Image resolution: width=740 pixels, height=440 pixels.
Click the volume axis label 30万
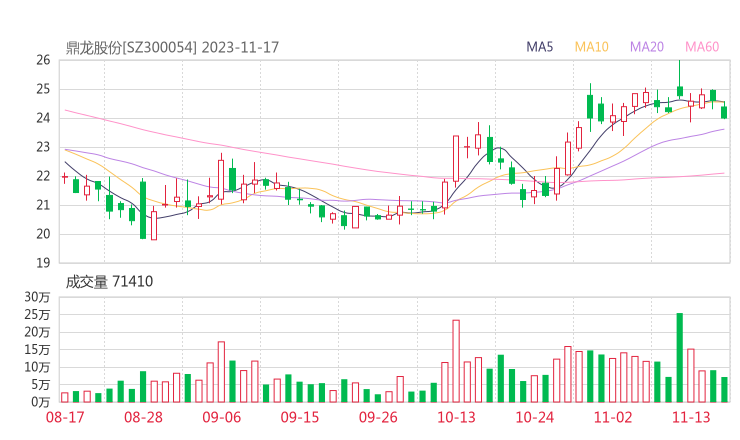pos(37,297)
